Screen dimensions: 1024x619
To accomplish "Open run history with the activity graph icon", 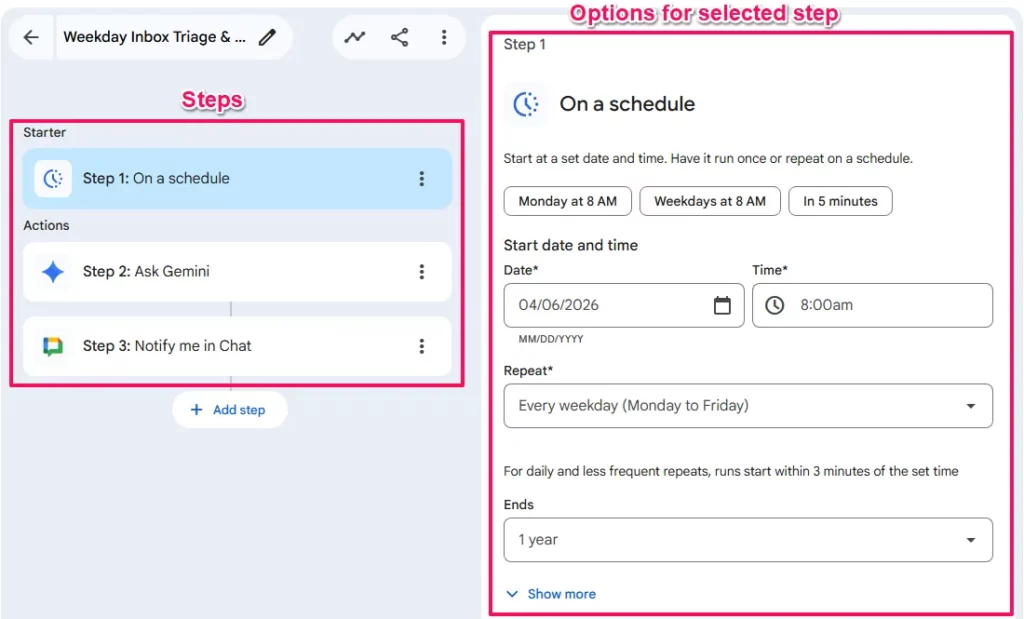I will click(x=354, y=36).
